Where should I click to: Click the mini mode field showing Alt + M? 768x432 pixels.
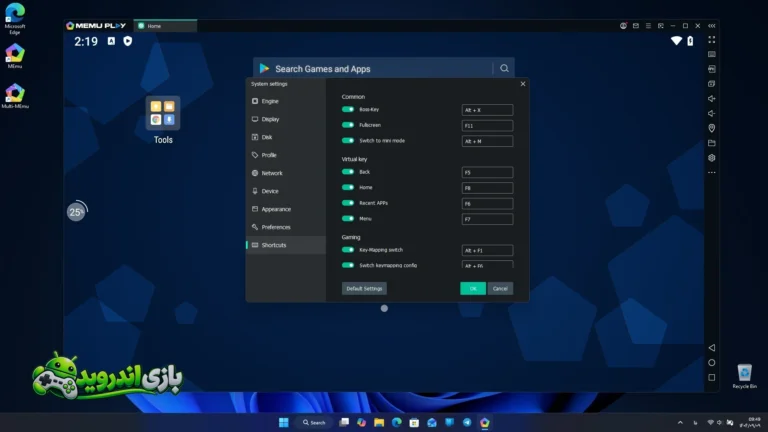point(487,141)
